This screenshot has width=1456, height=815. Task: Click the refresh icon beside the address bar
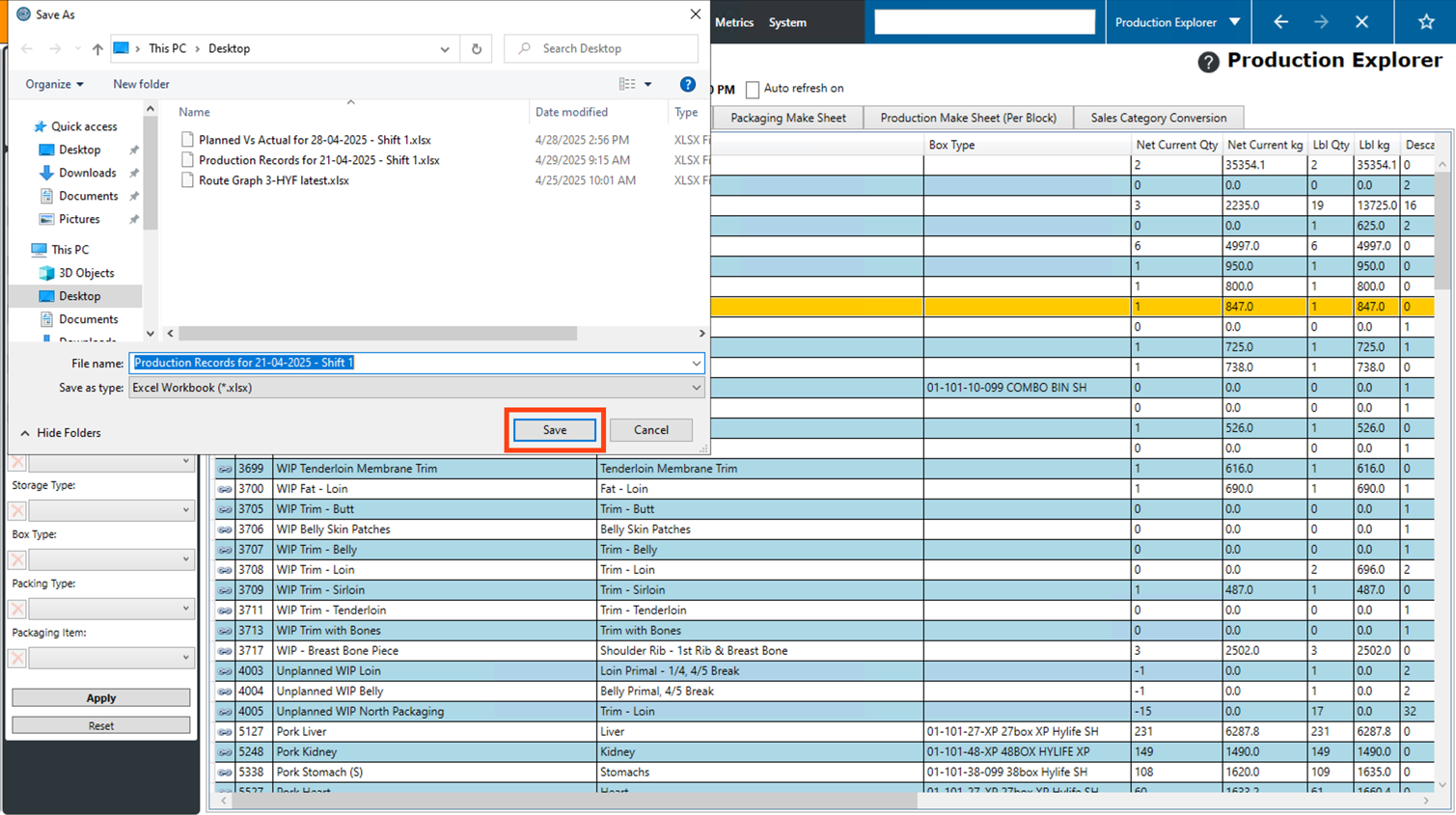click(x=477, y=49)
